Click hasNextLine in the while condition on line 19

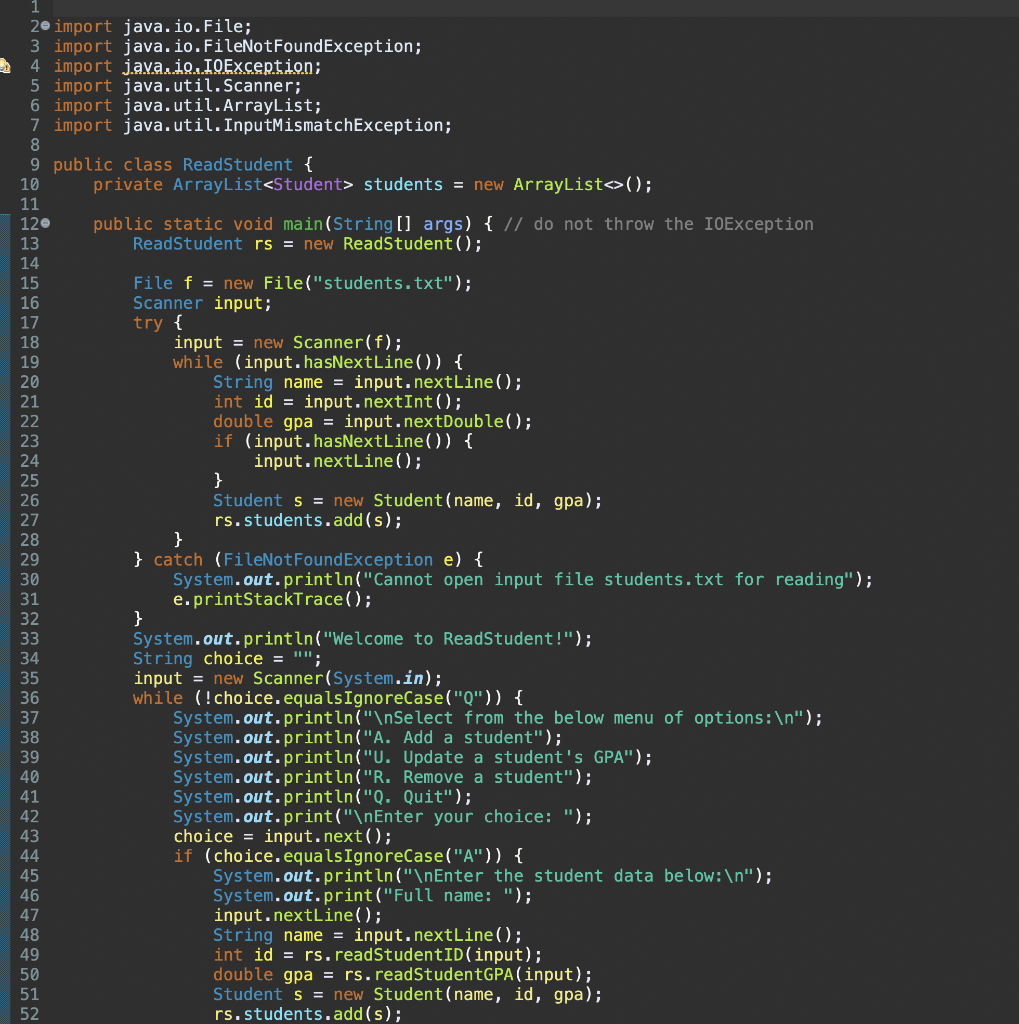(x=358, y=362)
